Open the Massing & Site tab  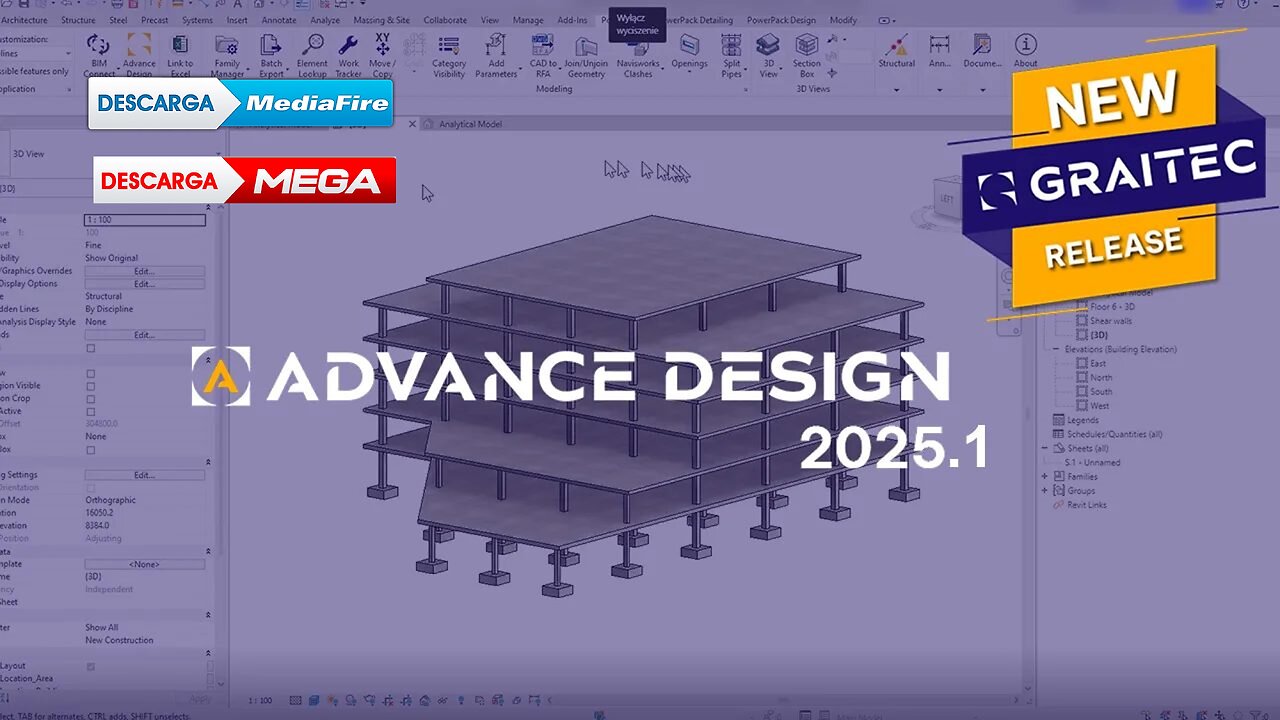point(382,20)
